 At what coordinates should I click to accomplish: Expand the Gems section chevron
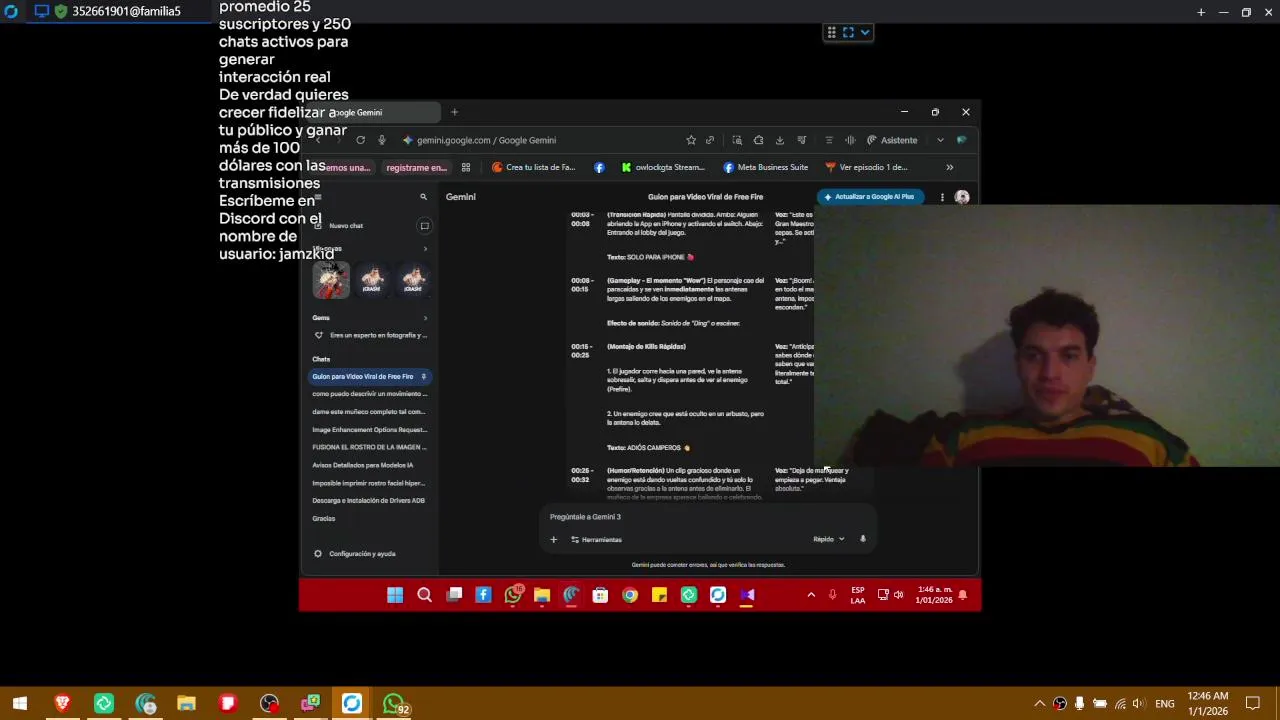425,318
